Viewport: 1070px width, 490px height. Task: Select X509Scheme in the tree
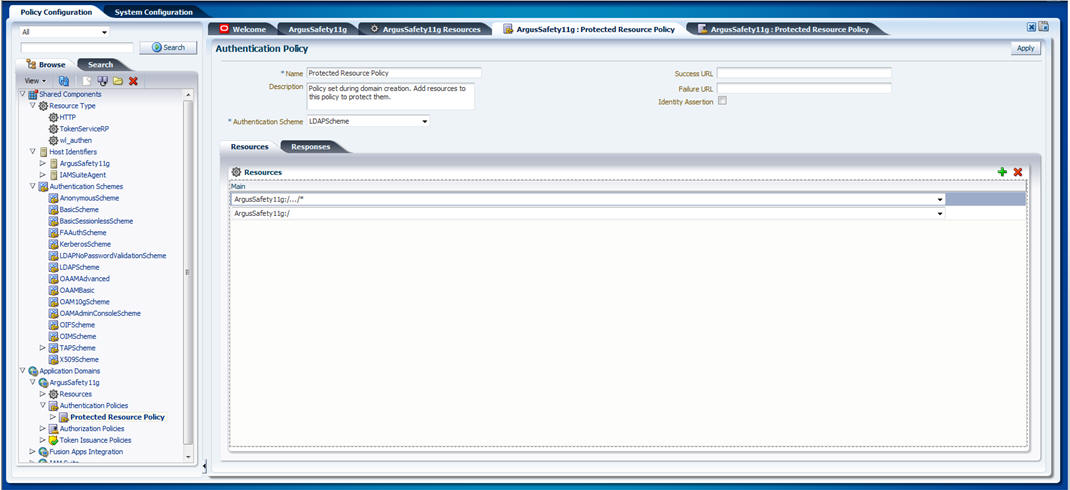tap(79, 359)
